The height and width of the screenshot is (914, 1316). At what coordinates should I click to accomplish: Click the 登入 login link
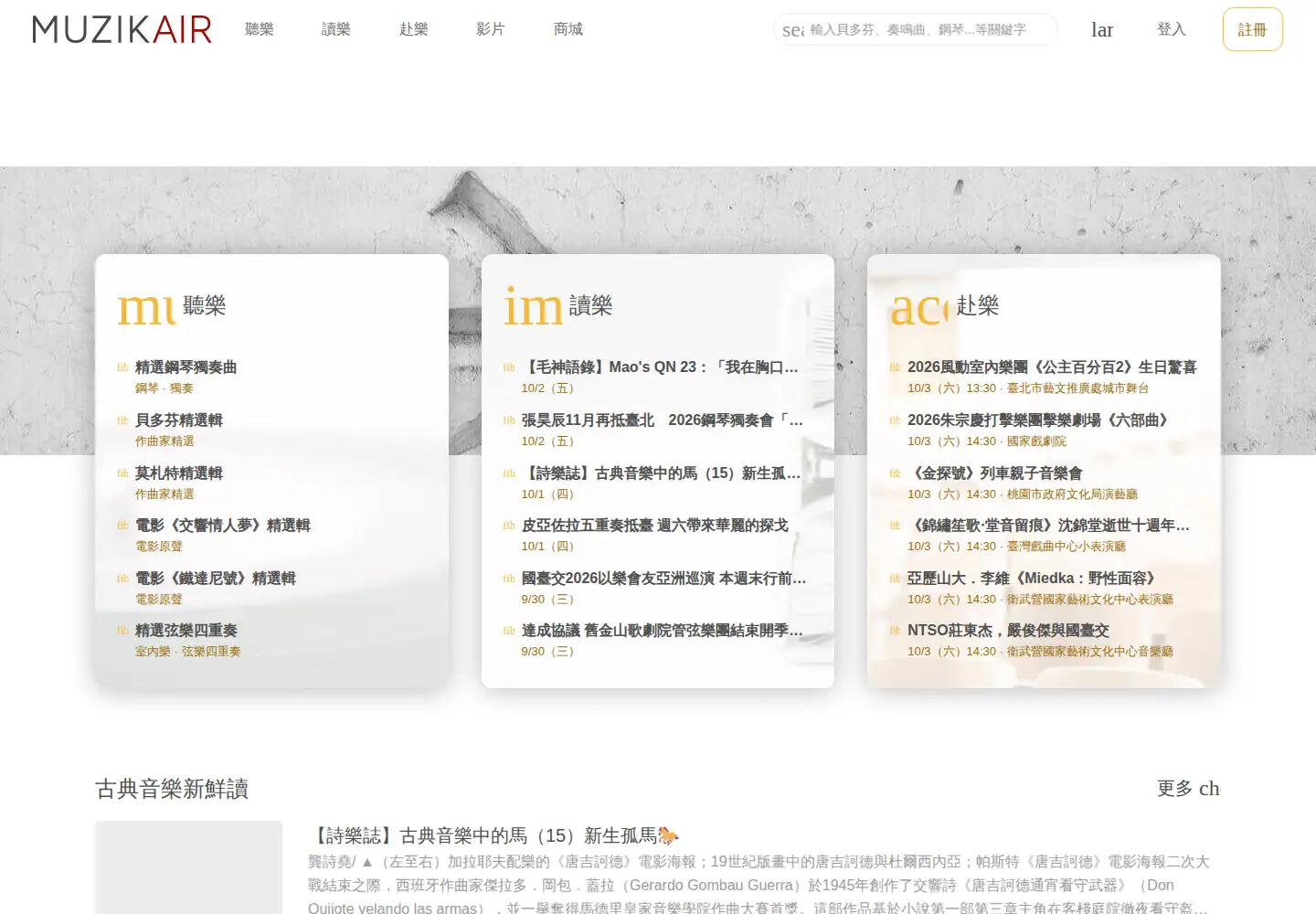(x=1172, y=29)
